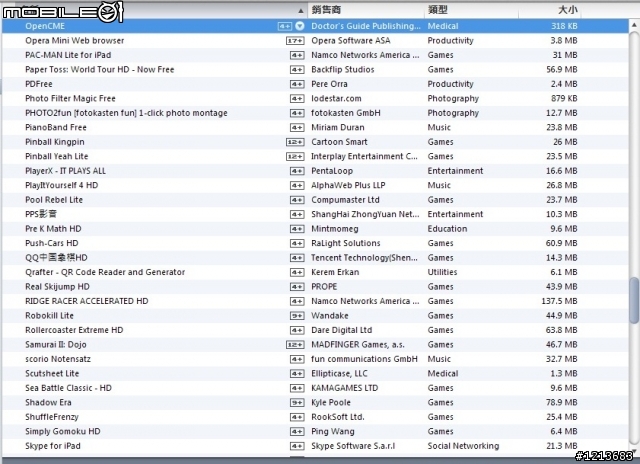The height and width of the screenshot is (464, 640).
Task: Select the OpenCME row
Action: 315,26
